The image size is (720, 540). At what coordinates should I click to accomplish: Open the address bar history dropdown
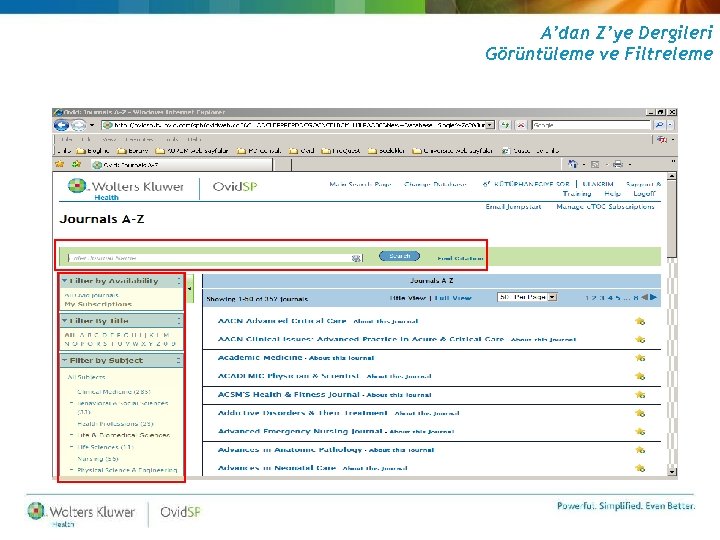(x=490, y=125)
